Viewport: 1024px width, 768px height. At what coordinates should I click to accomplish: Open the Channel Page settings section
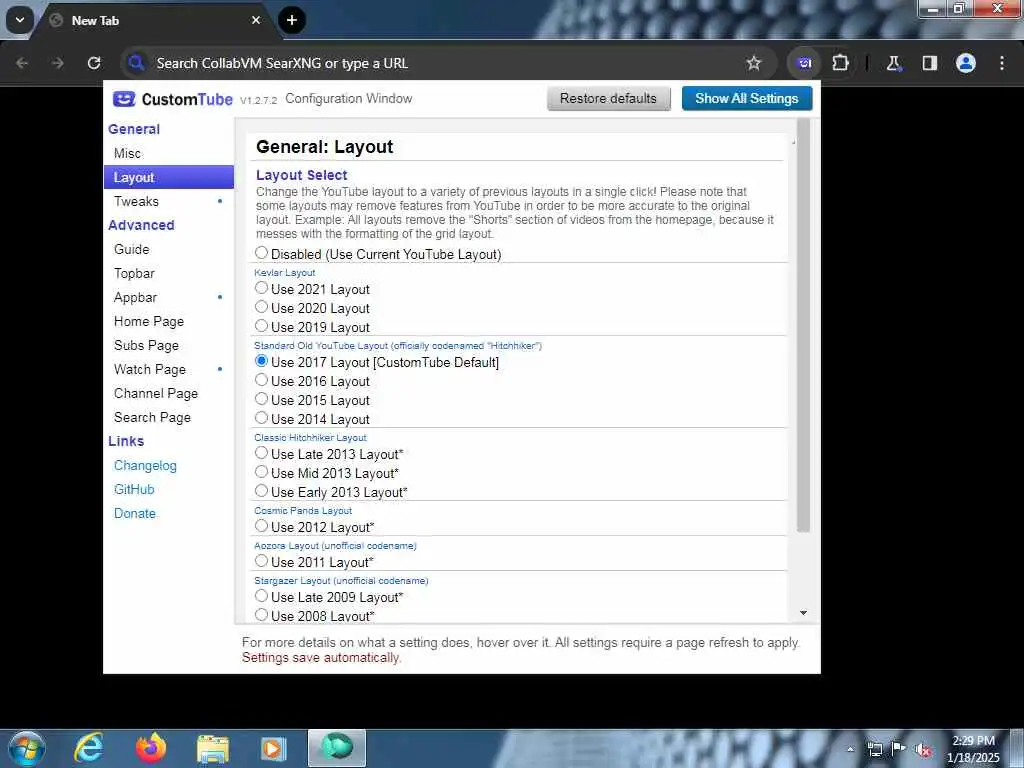pyautogui.click(x=168, y=393)
